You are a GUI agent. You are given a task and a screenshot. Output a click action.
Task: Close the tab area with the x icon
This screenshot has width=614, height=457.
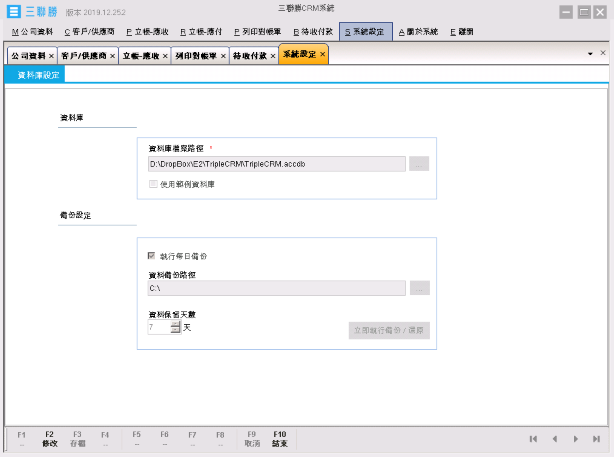tap(603, 53)
